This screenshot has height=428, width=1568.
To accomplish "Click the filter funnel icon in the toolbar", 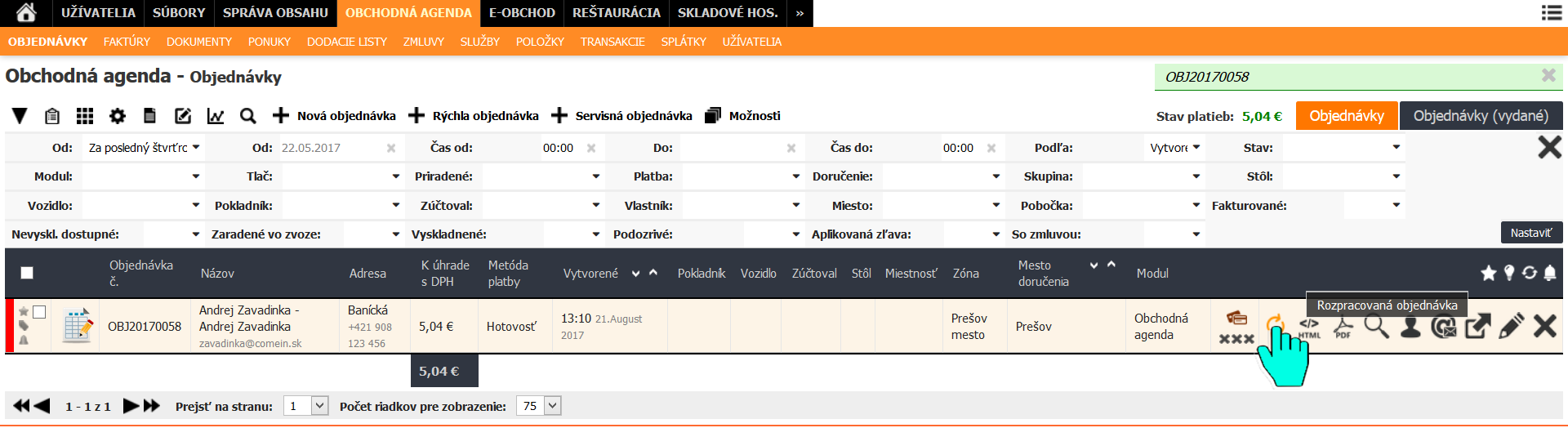I will tap(20, 116).
